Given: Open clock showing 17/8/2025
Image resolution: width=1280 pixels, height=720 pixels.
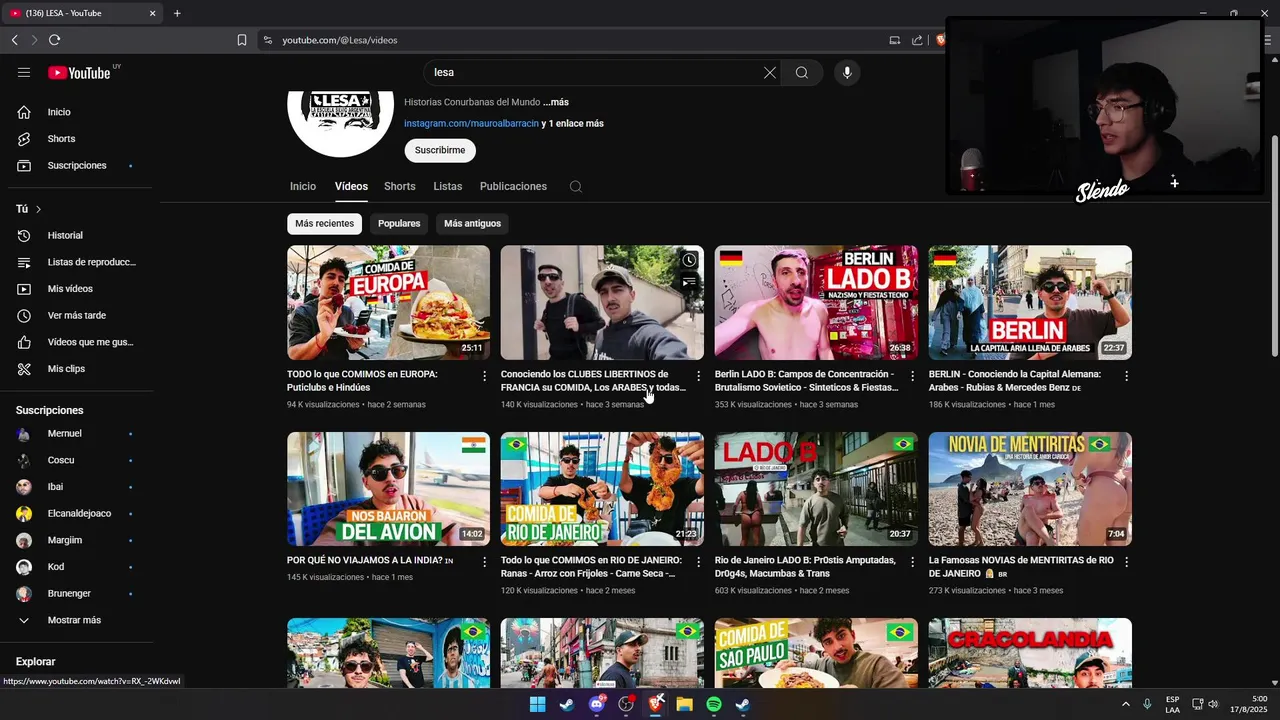Looking at the screenshot, I should 1248,704.
